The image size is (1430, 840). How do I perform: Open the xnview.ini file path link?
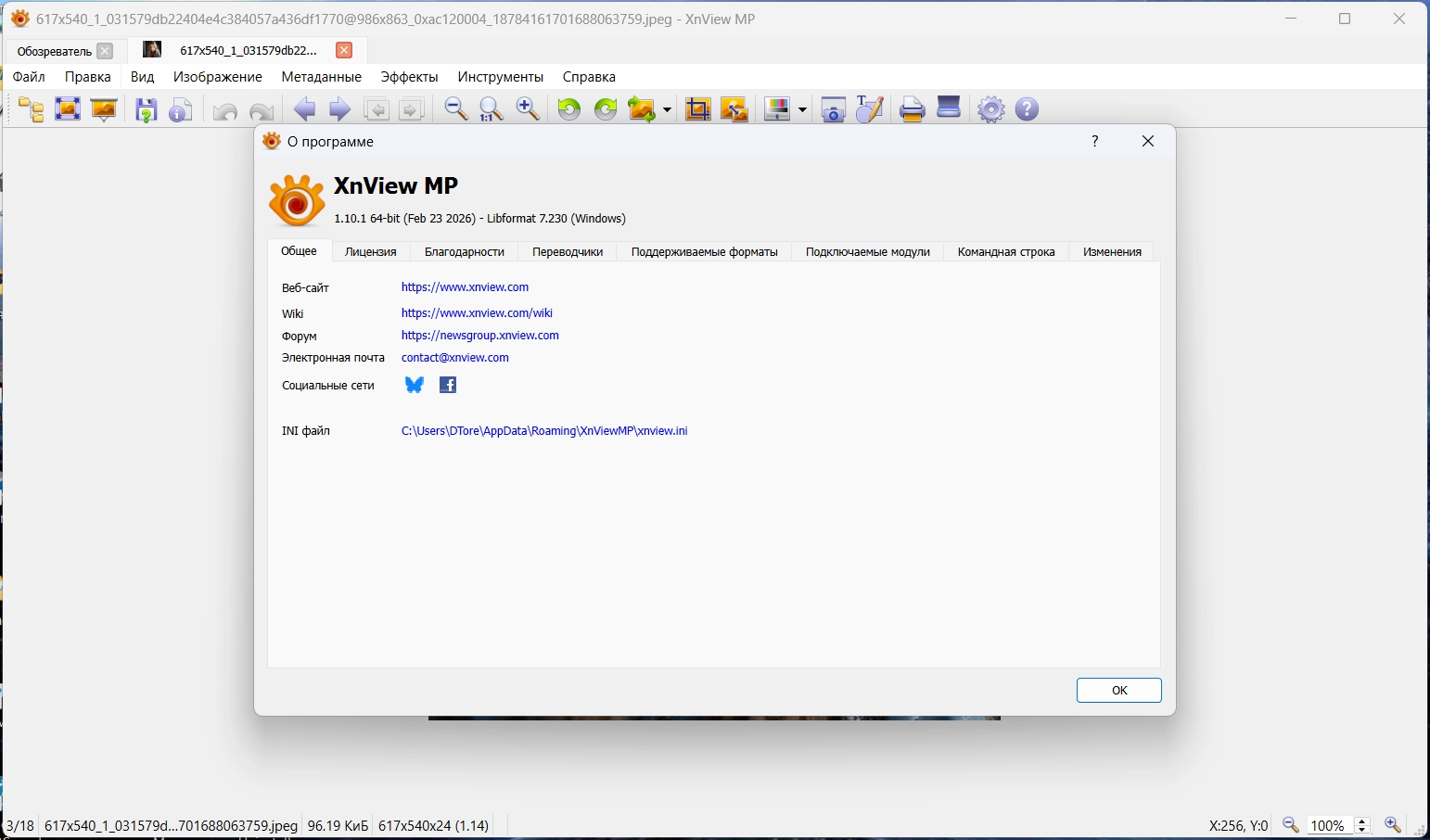(x=544, y=431)
